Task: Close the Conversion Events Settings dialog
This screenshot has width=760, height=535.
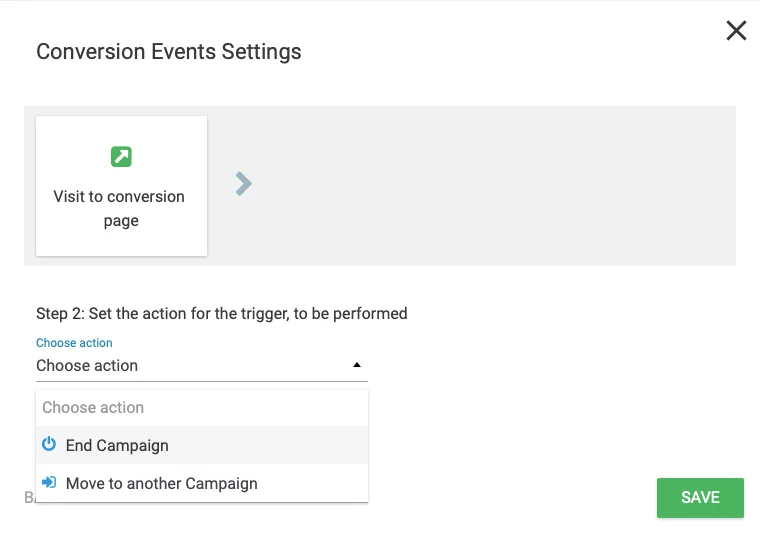Action: (x=736, y=31)
